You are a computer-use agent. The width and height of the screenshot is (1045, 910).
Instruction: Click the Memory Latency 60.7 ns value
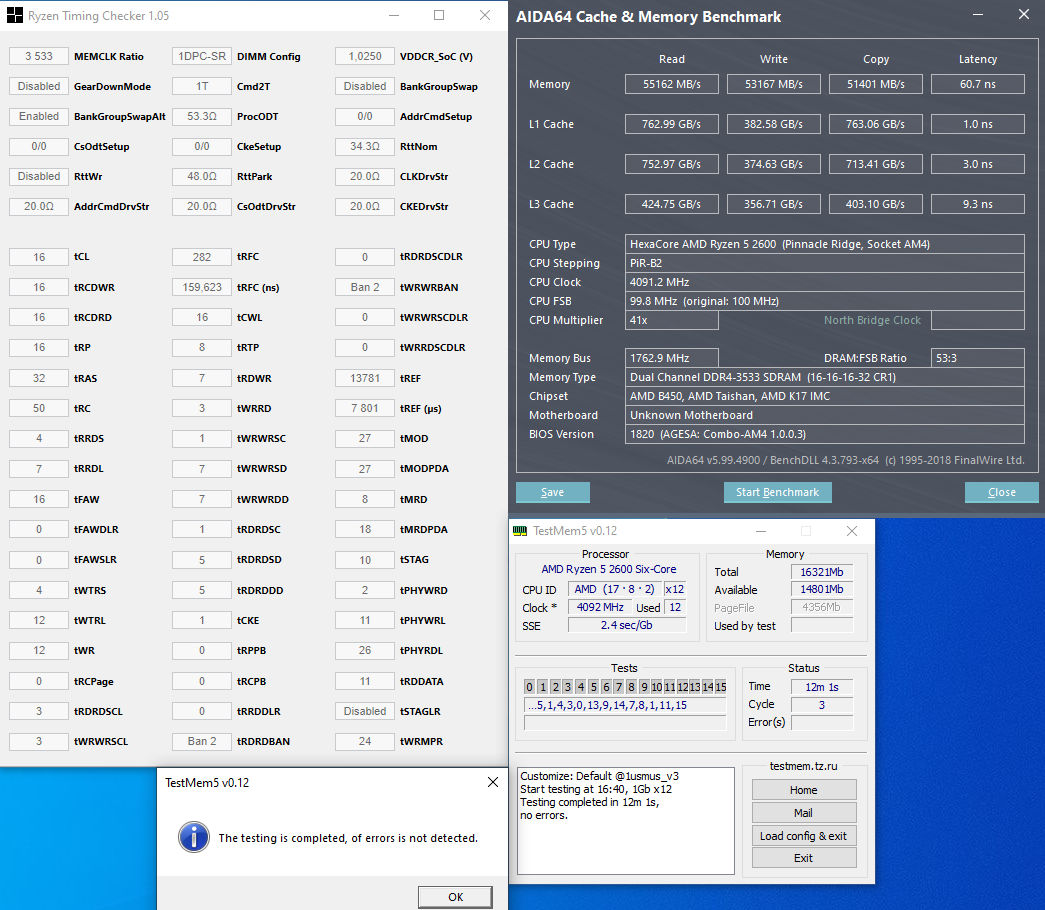[978, 84]
